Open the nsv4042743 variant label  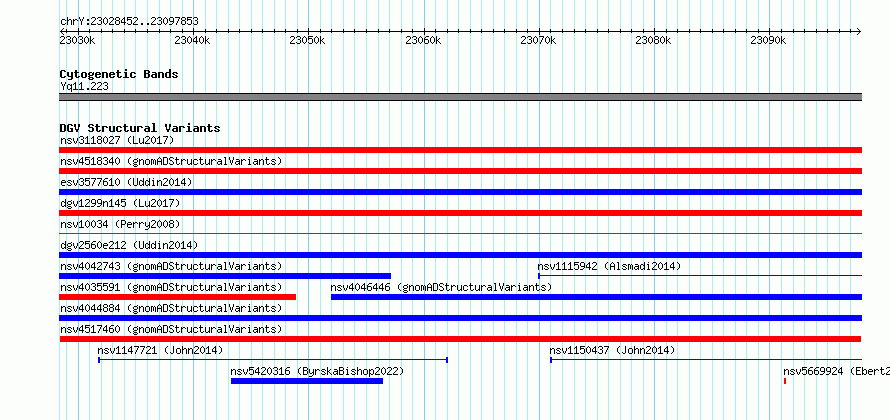(171, 266)
